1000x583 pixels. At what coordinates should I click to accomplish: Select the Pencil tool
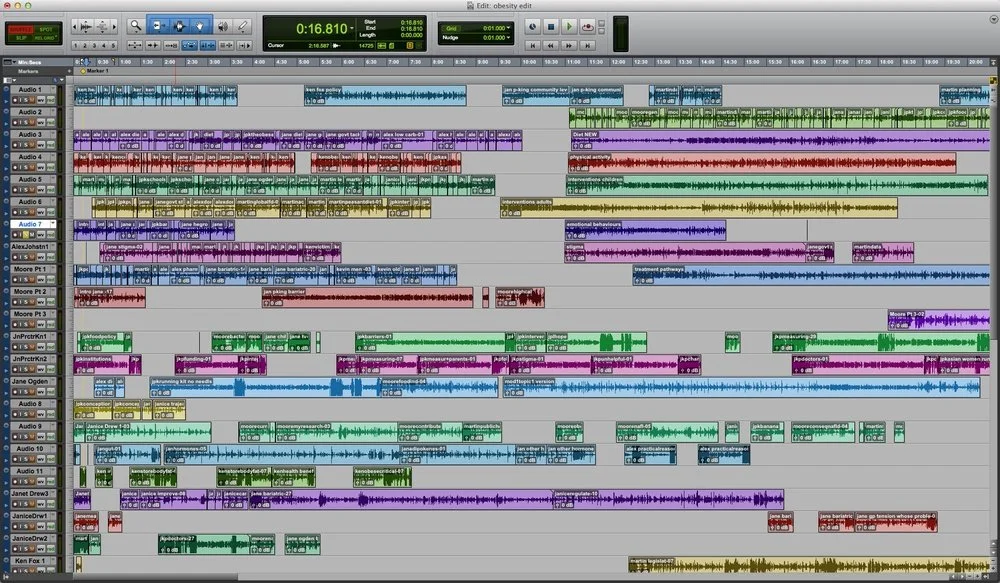click(x=242, y=26)
